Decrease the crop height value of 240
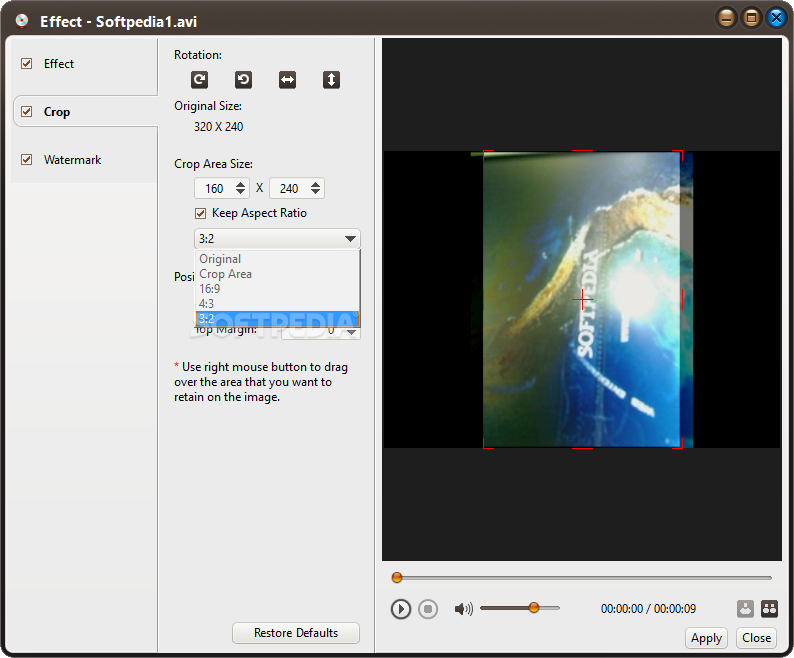Viewport: 794px width, 658px height. click(x=315, y=192)
